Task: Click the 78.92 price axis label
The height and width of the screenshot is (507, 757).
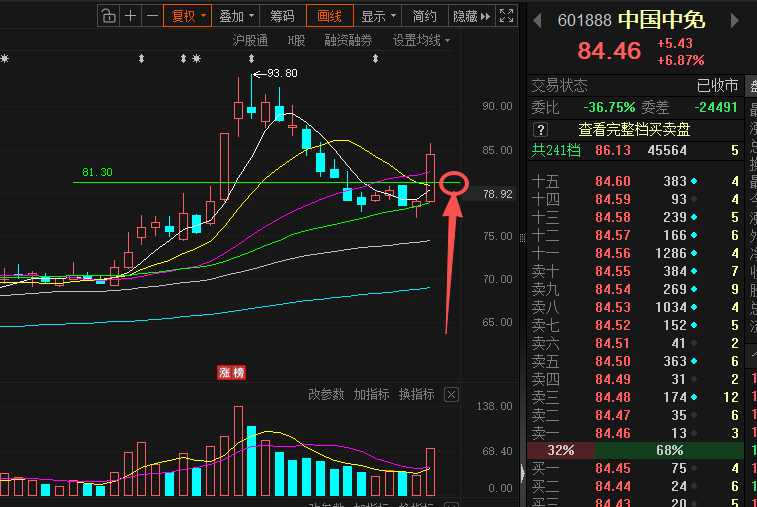Action: tap(497, 194)
